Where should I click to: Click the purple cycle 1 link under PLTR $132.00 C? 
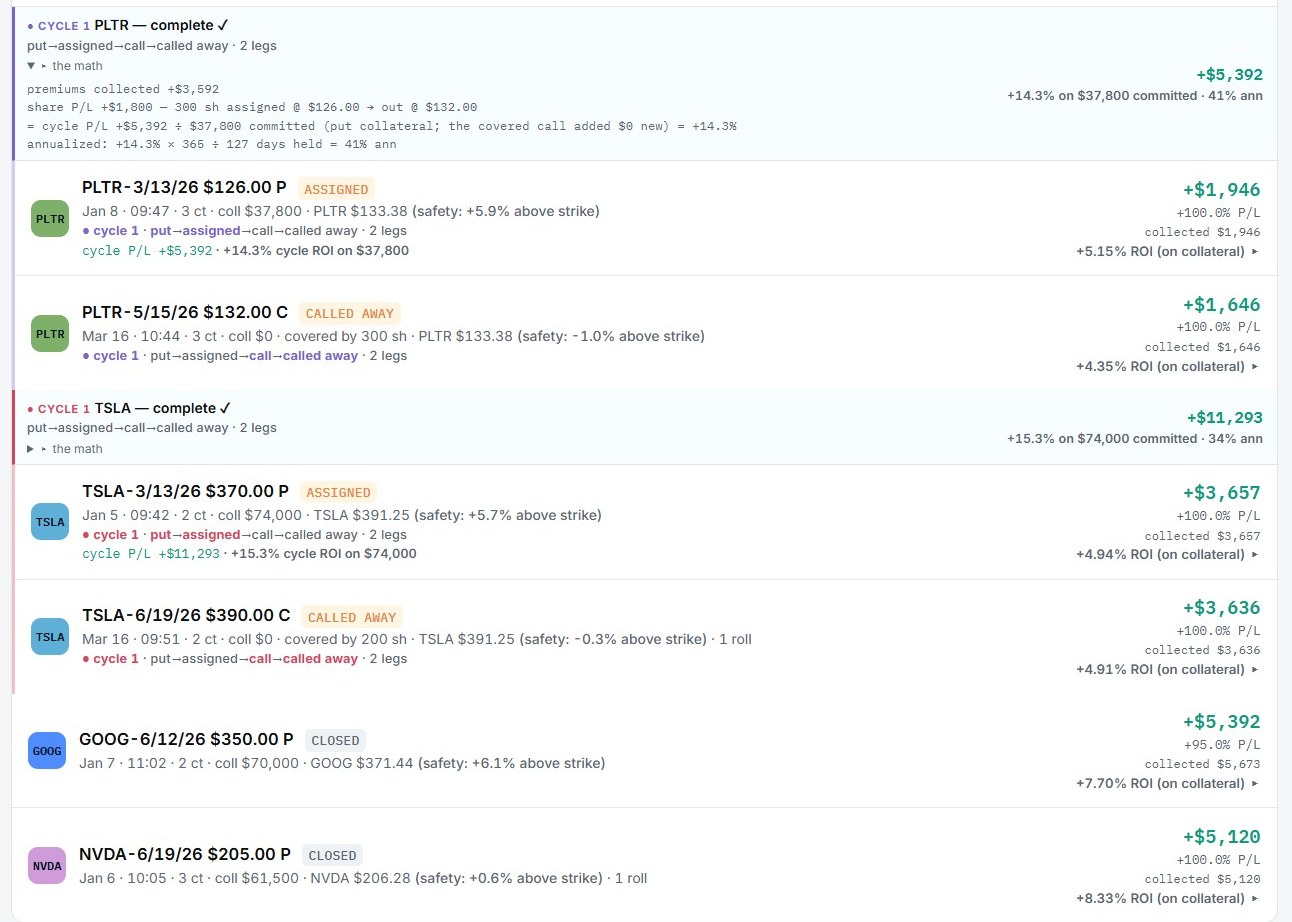(x=110, y=356)
